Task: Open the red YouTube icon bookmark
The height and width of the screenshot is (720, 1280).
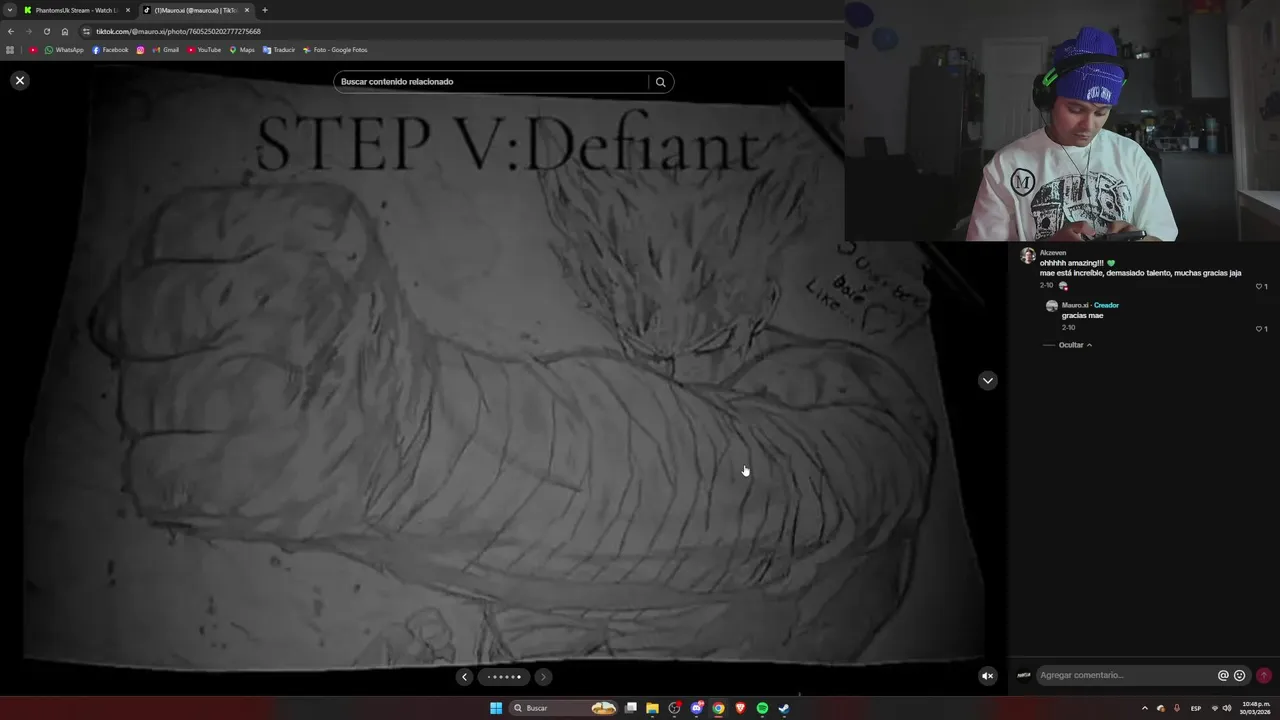Action: (x=33, y=50)
